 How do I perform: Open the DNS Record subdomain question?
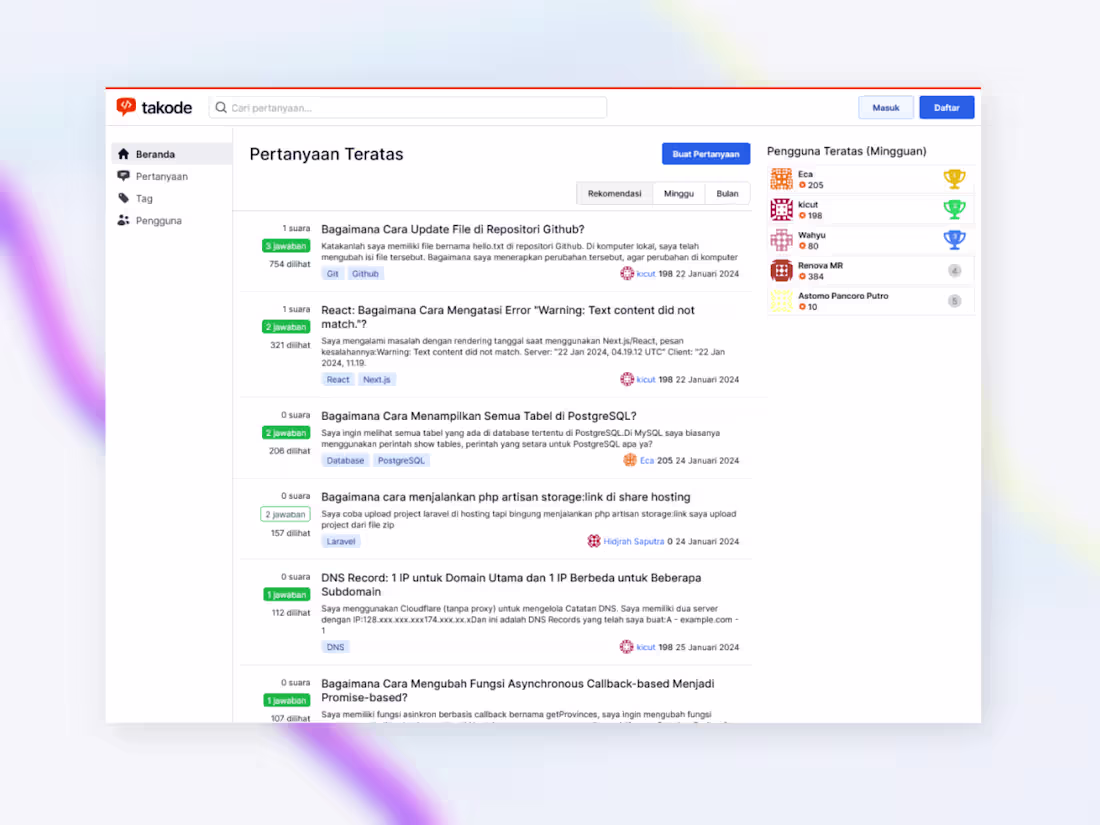coord(511,584)
